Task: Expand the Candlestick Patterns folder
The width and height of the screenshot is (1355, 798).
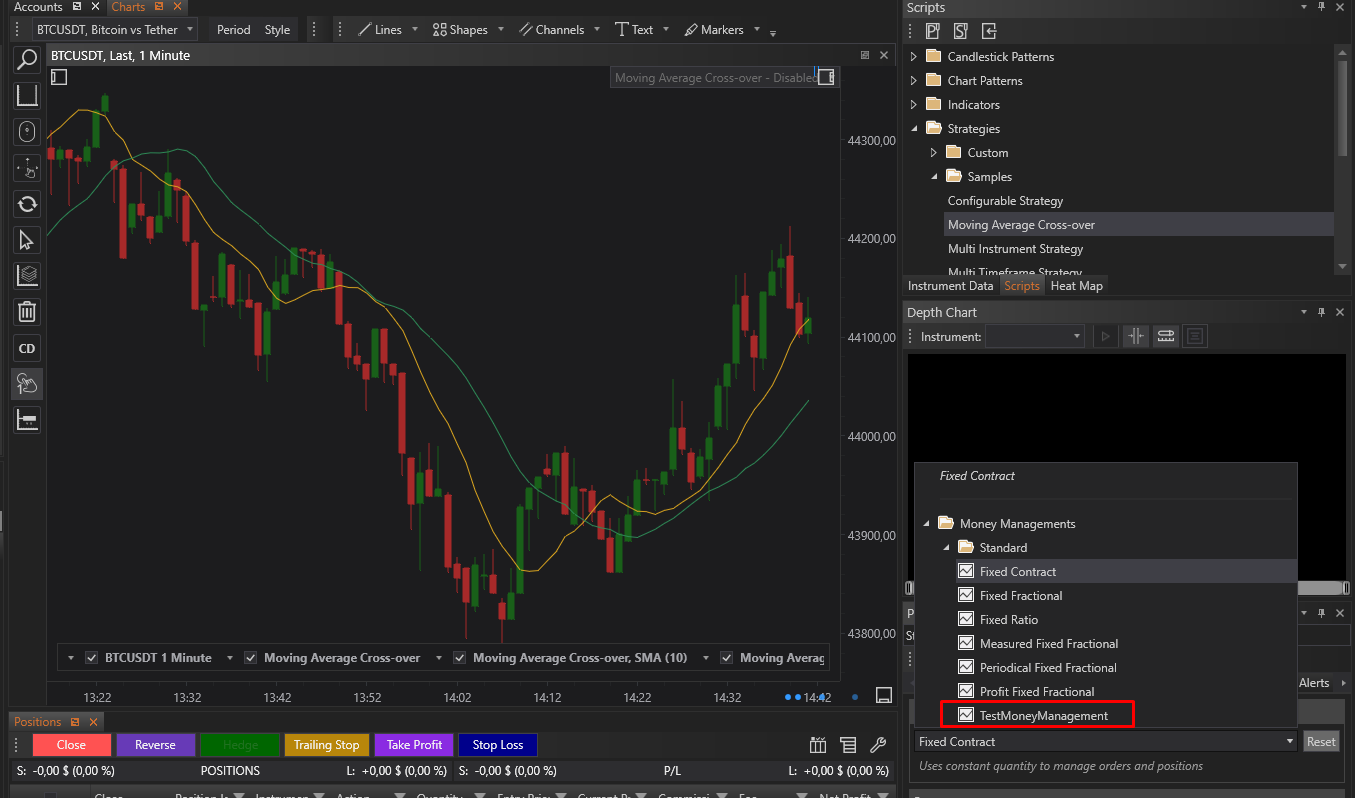Action: pyautogui.click(x=913, y=57)
